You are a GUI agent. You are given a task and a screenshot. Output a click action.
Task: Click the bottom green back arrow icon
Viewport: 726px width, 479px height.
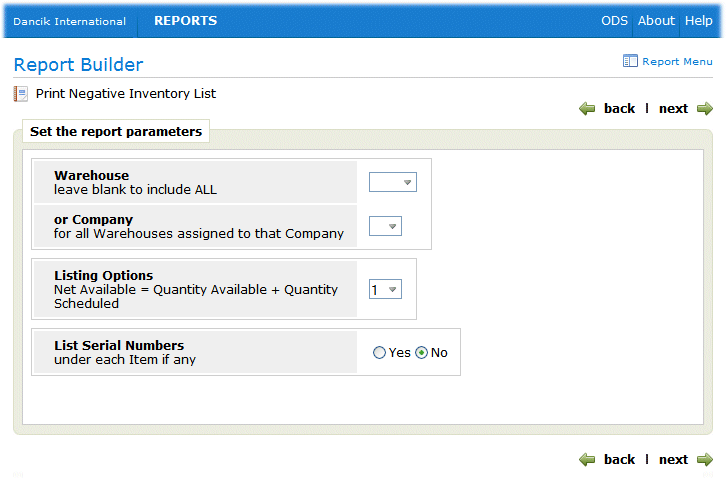point(587,460)
